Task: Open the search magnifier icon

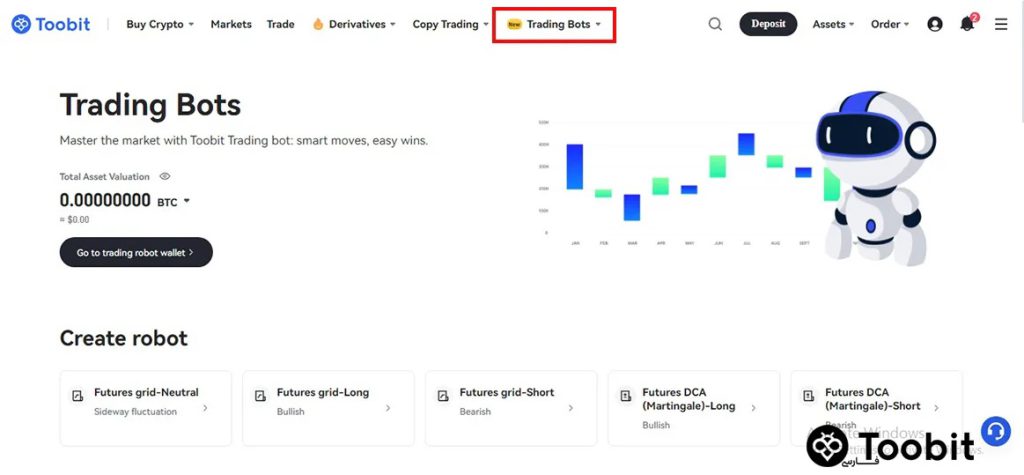Action: 715,24
